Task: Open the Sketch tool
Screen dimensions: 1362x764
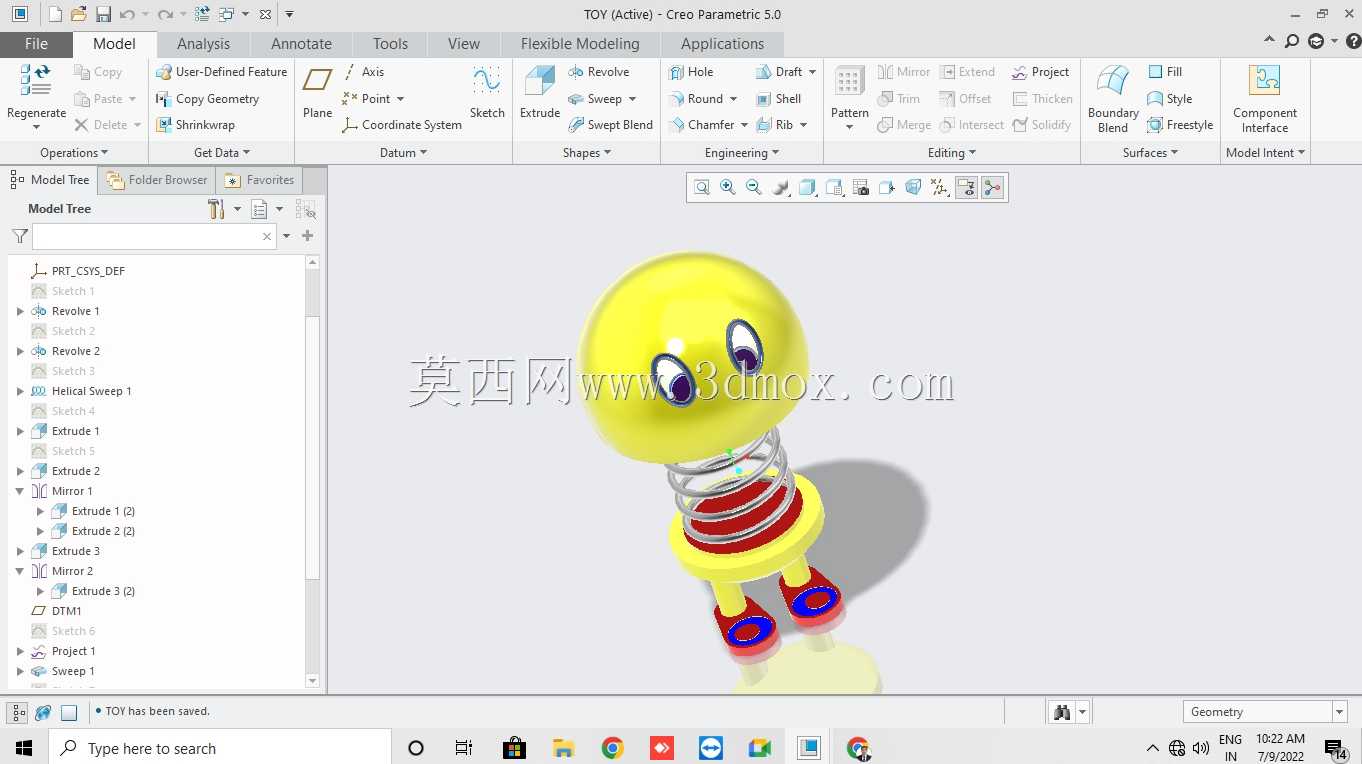Action: (487, 92)
